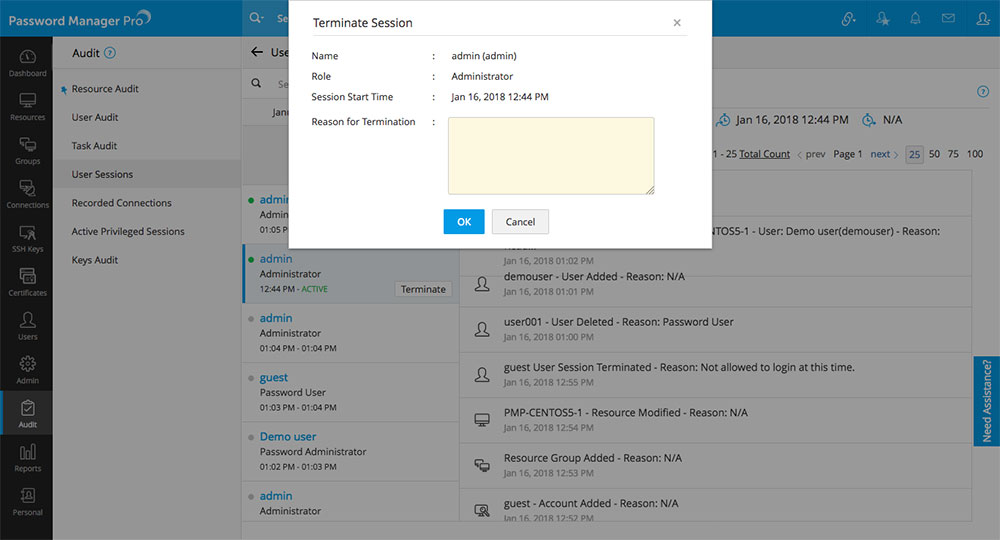
Task: Click OK in Terminate Session dialog
Action: pyautogui.click(x=464, y=222)
